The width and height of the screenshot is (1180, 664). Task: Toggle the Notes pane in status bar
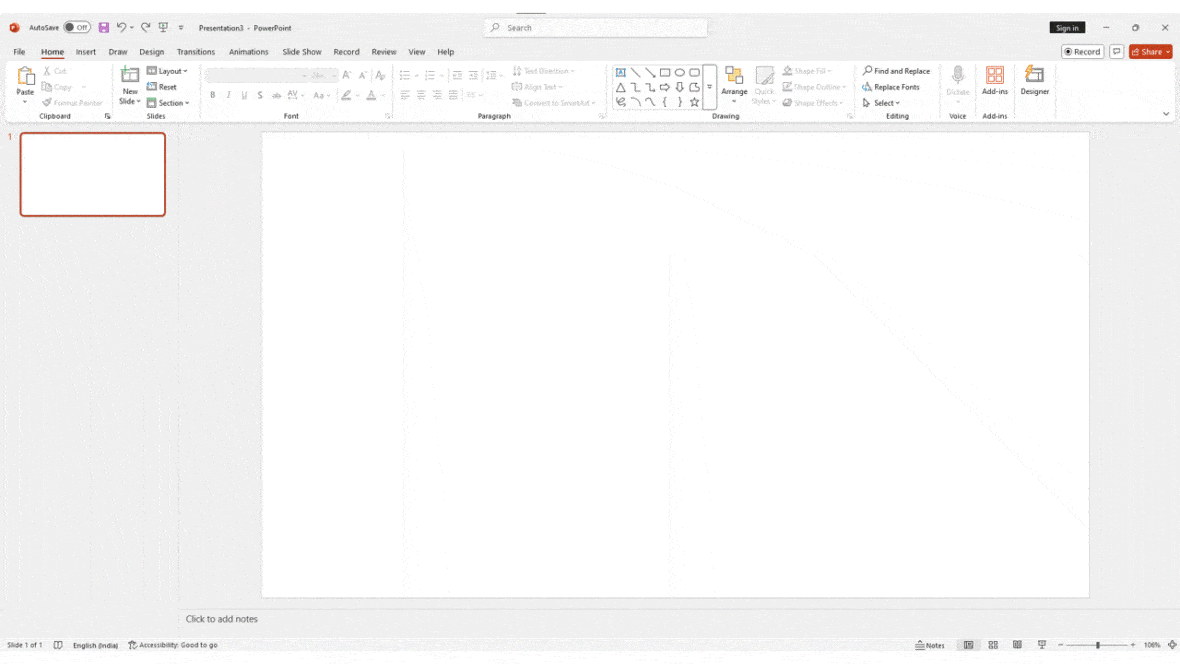click(930, 645)
